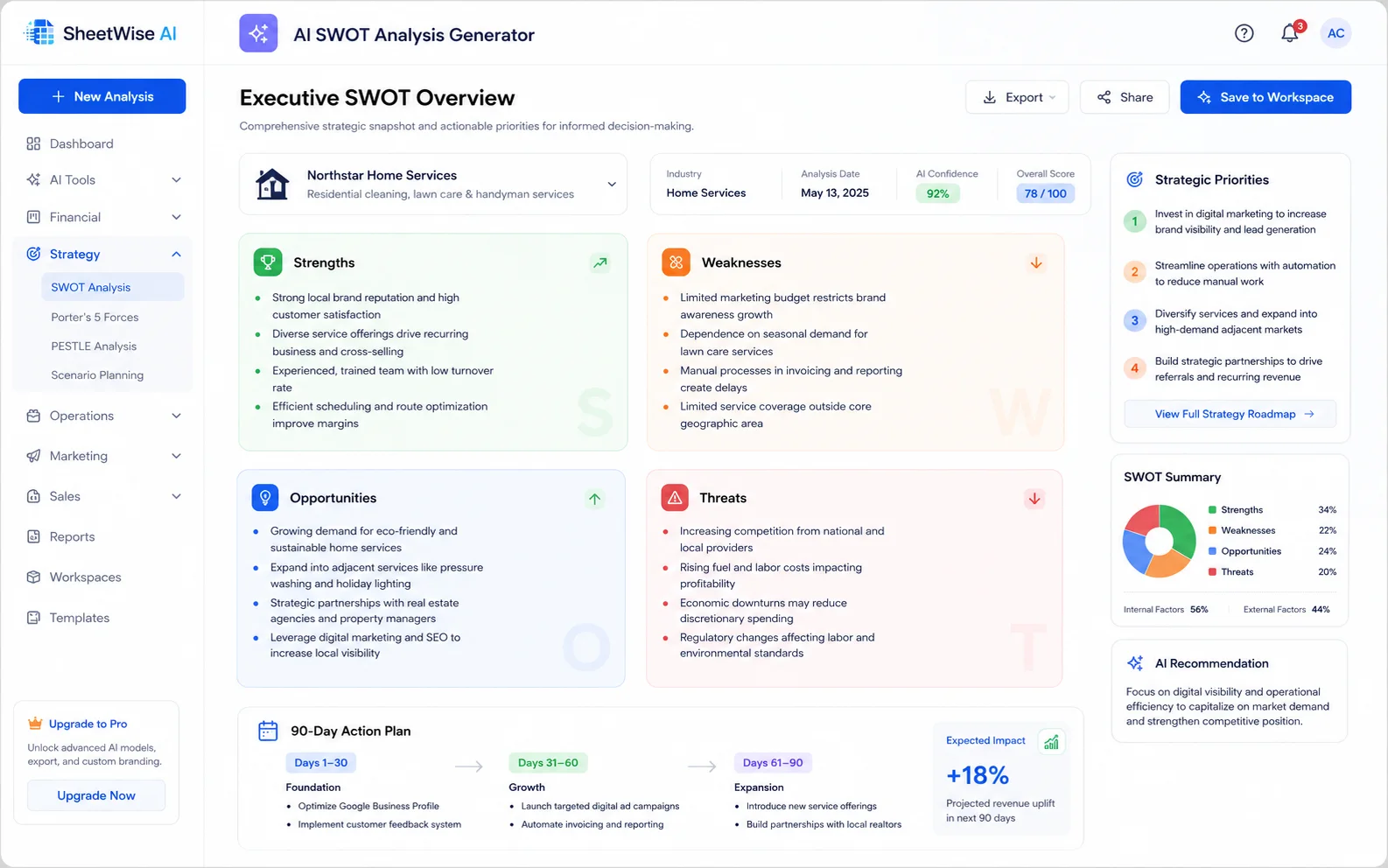Click the Days 1–30 phase badge
The height and width of the screenshot is (868, 1388).
click(x=320, y=763)
